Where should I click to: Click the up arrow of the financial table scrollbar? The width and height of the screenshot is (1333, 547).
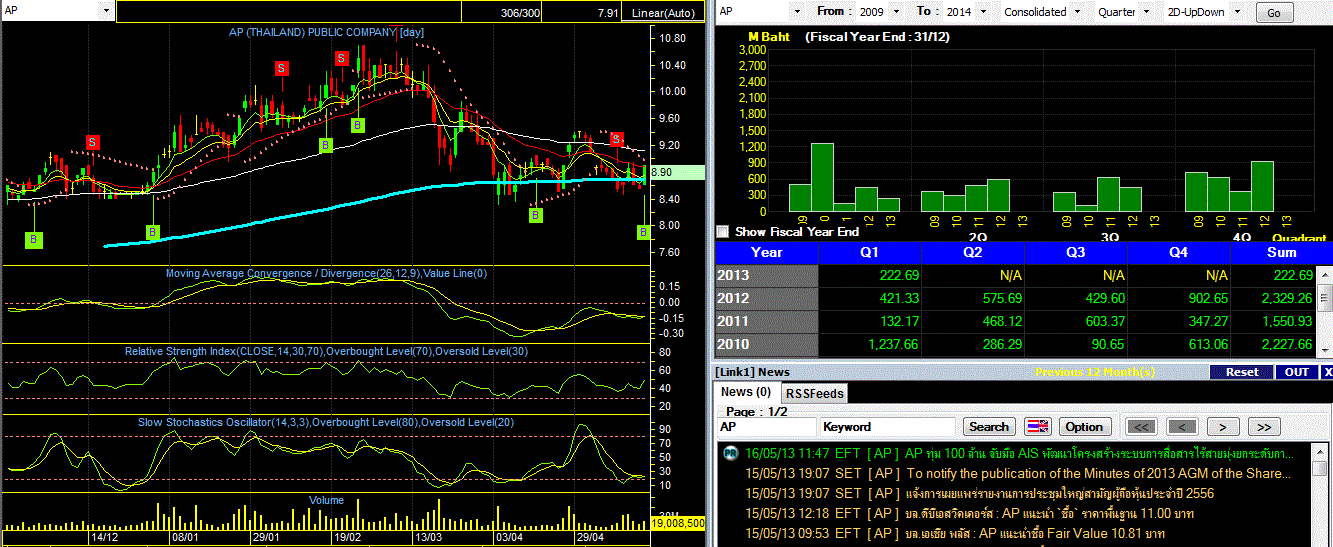(1324, 273)
